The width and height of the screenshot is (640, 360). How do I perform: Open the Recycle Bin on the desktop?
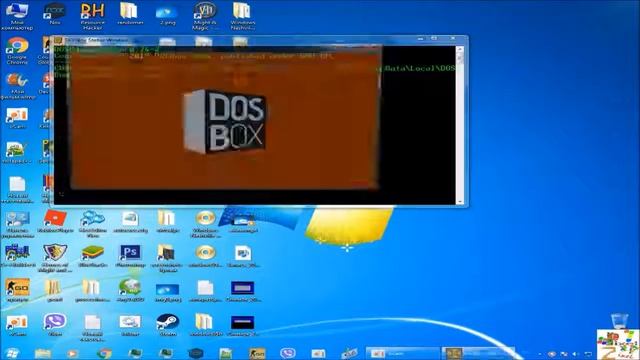619,320
